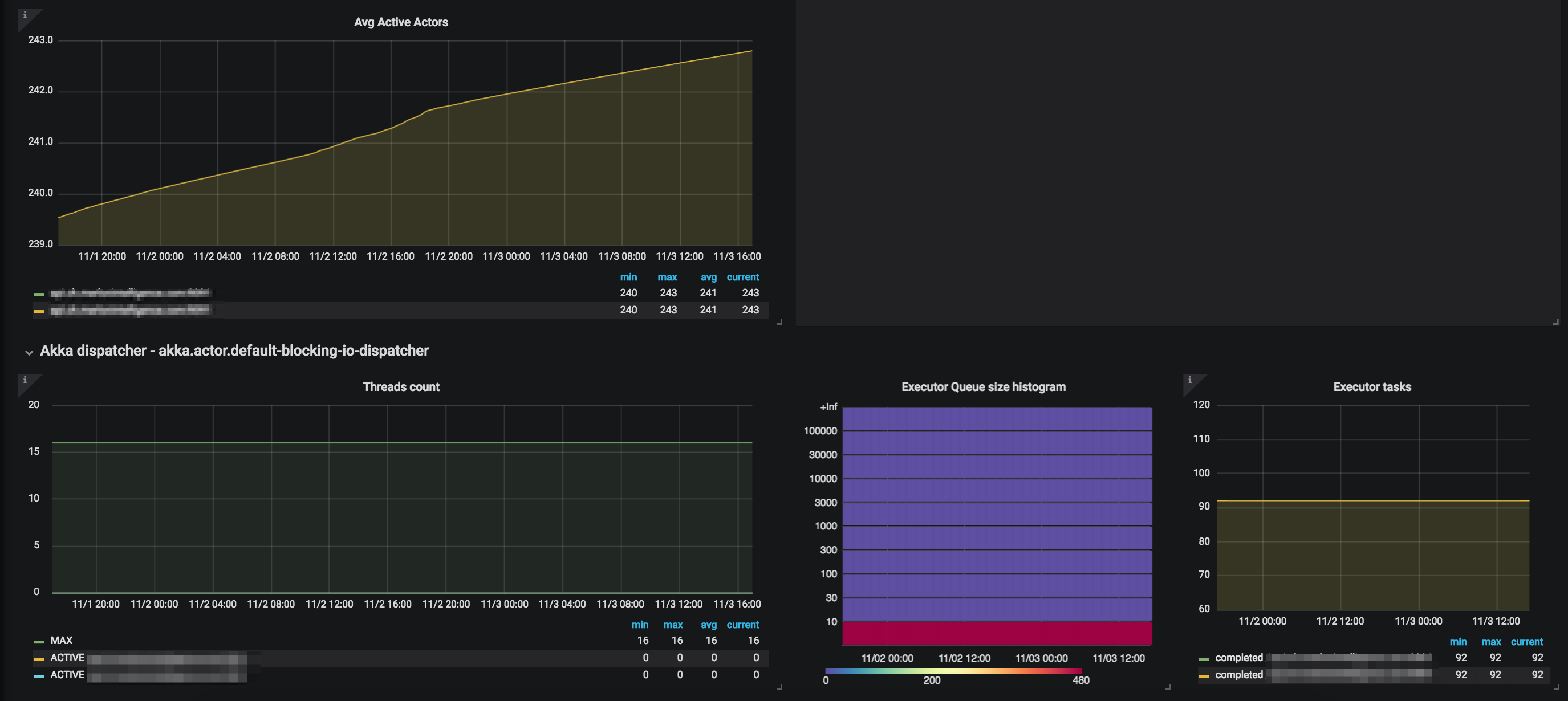Click green color swatch of first completed series
Viewport: 1568px width, 701px height.
click(1204, 658)
